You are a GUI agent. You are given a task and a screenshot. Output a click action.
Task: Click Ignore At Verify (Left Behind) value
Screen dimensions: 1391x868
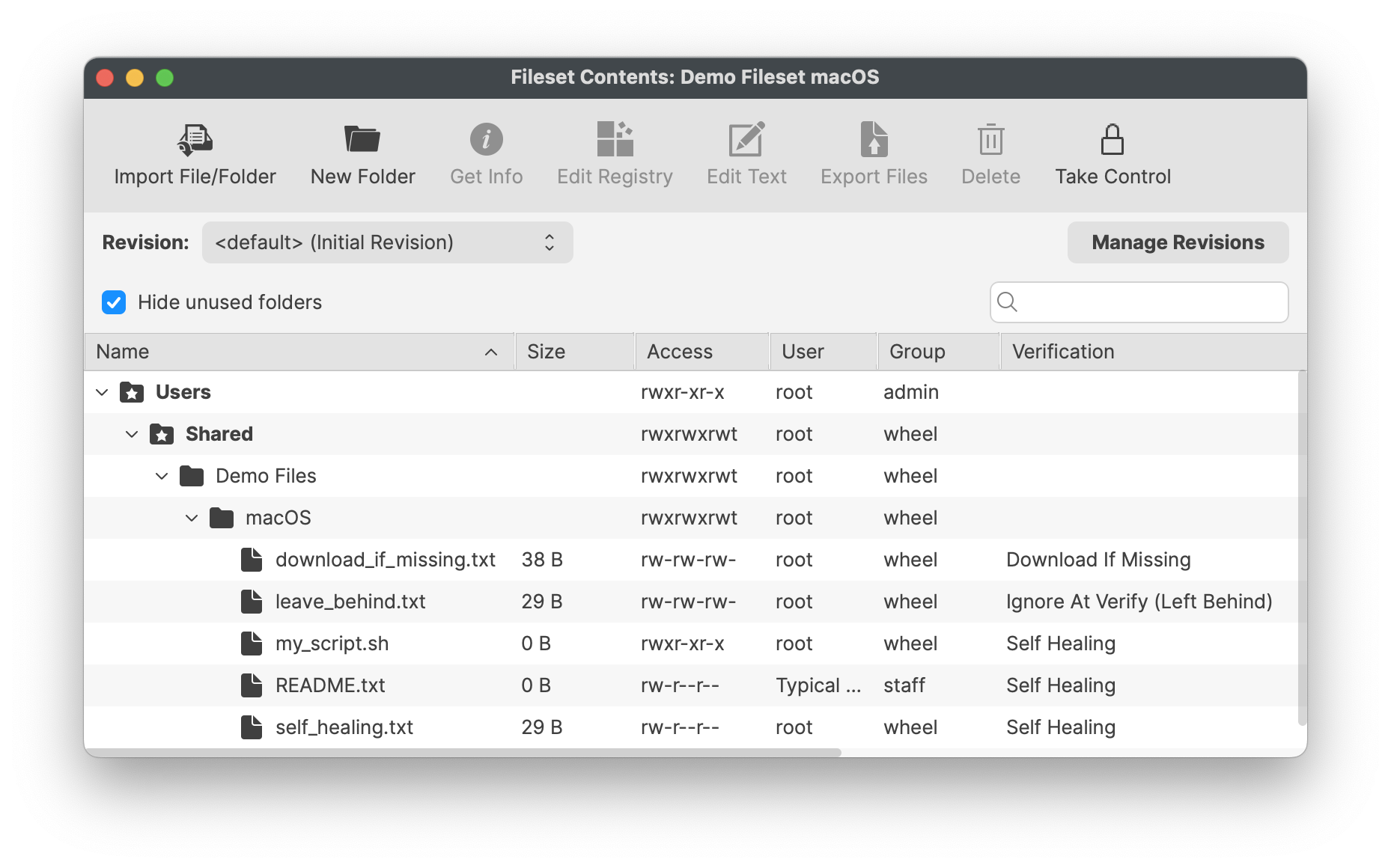1139,602
